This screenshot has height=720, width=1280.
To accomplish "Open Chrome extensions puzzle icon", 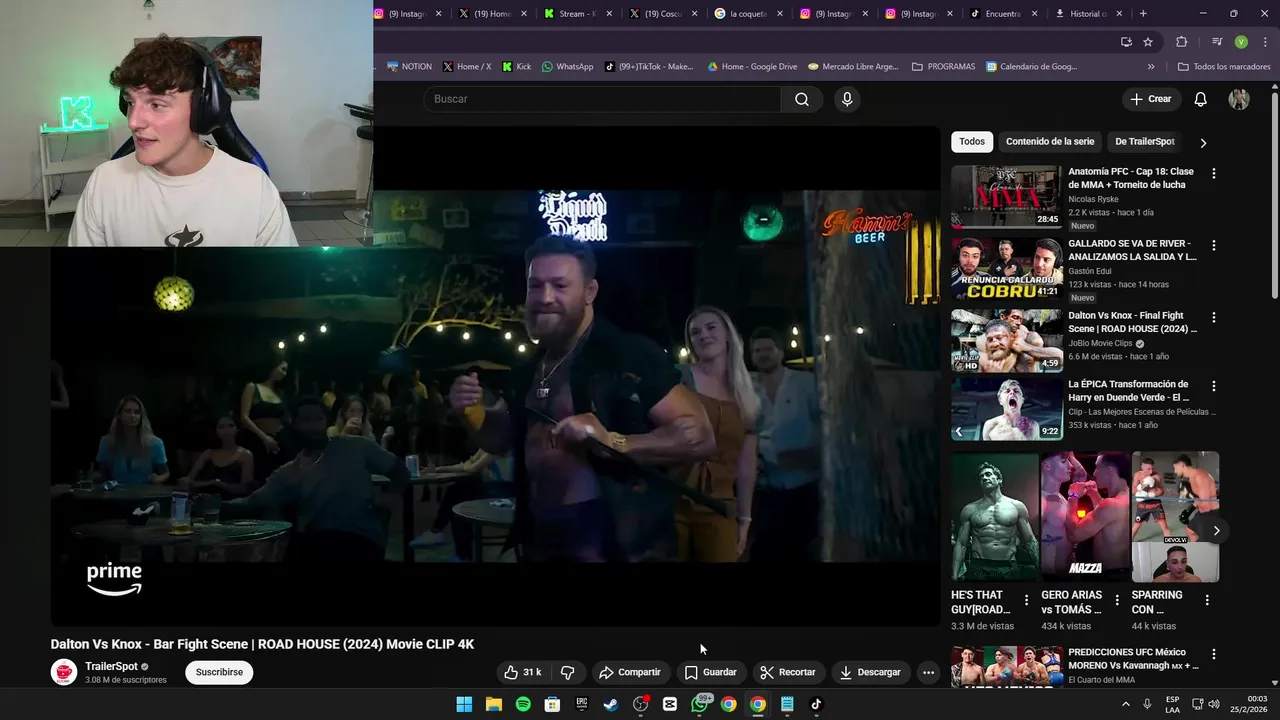I will coord(1181,42).
